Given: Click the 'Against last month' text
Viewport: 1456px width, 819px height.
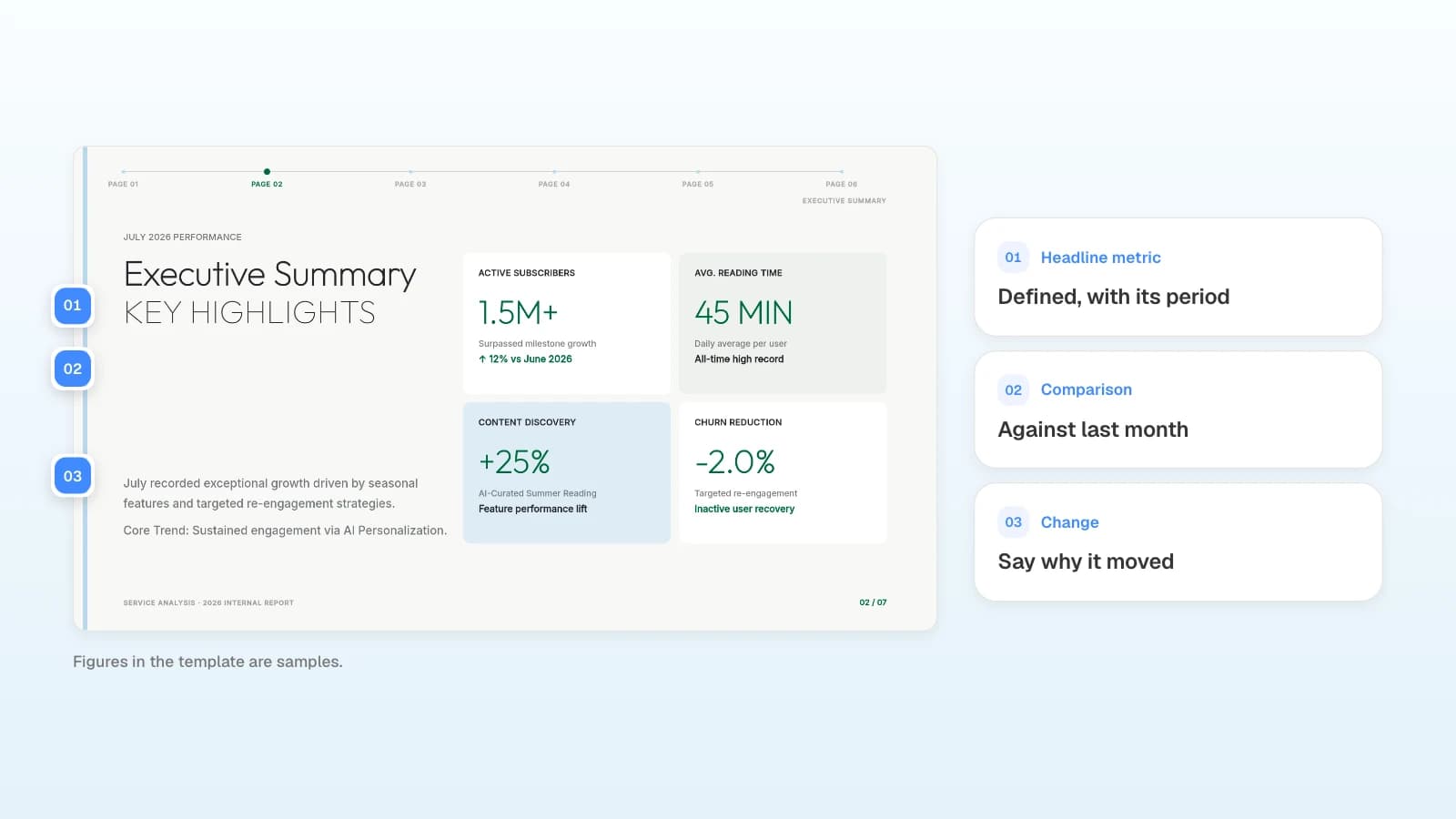Looking at the screenshot, I should pos(1093,430).
